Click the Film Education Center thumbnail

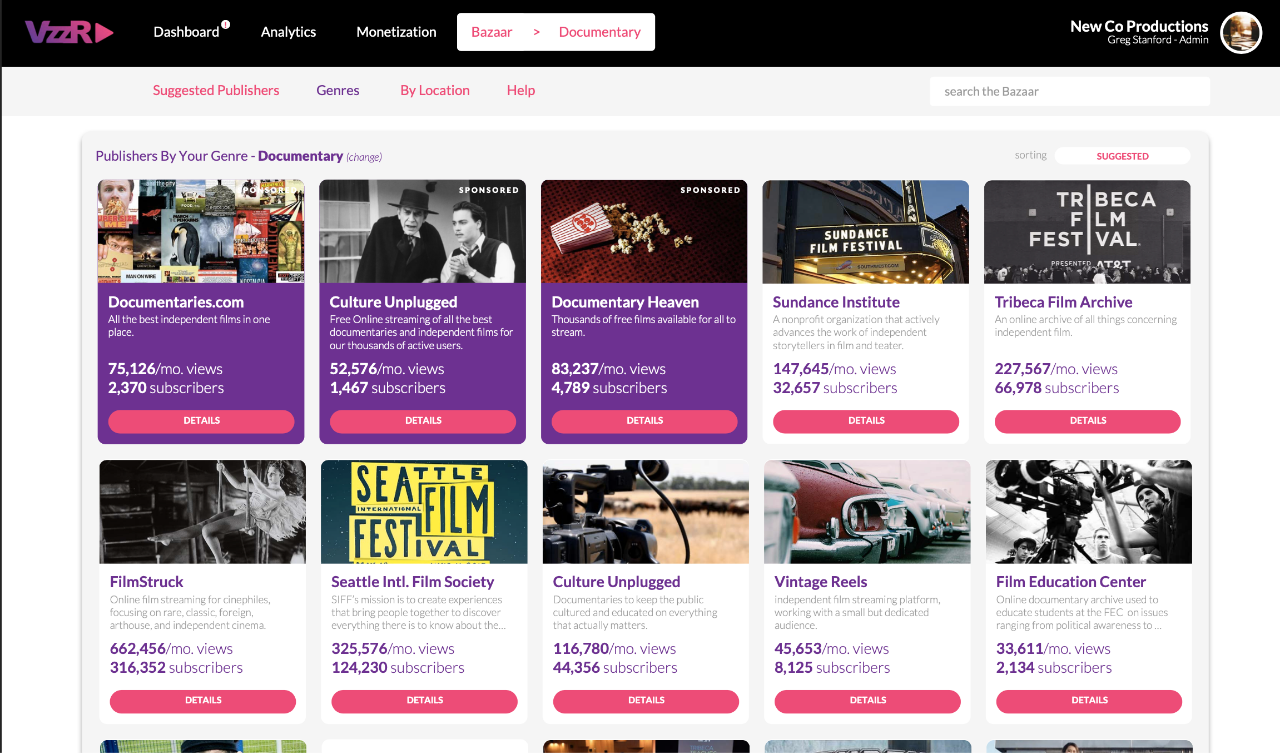click(1089, 511)
